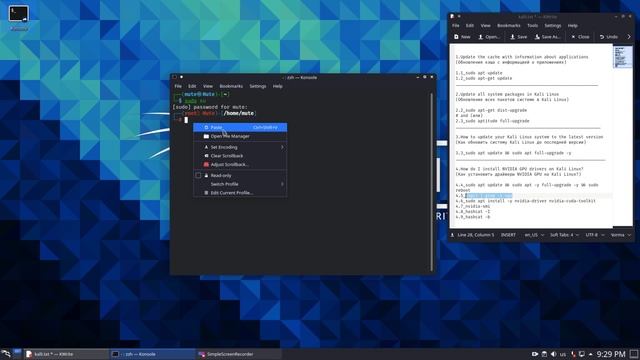Click the screen recording tray icon
This screenshot has width=640, height=360.
click(535, 354)
